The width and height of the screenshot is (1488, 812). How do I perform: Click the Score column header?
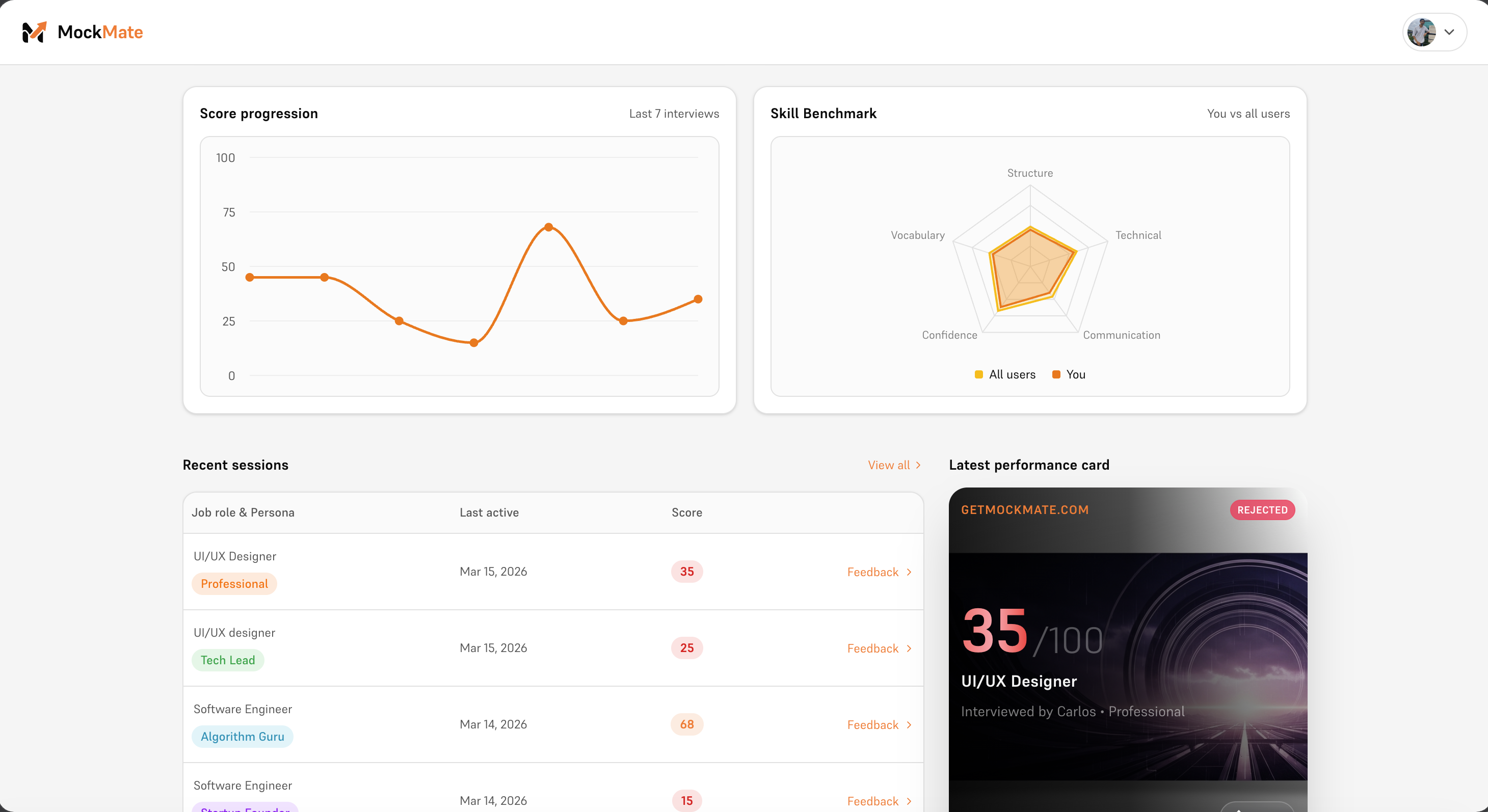click(686, 512)
